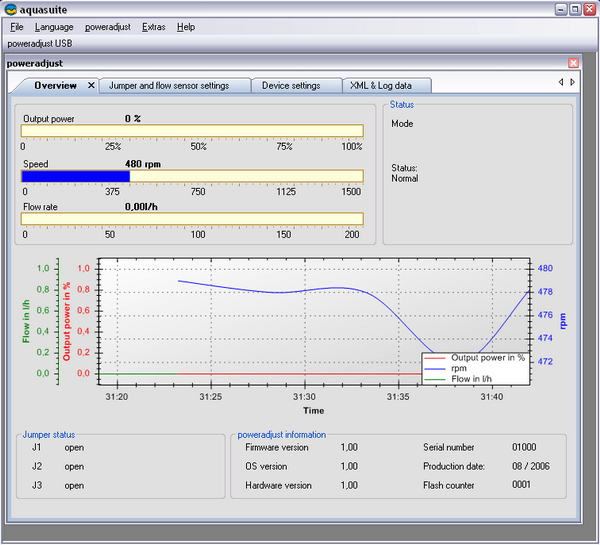Screen dimensions: 600x545
Task: Click the 'OS version' label
Action: tap(266, 467)
